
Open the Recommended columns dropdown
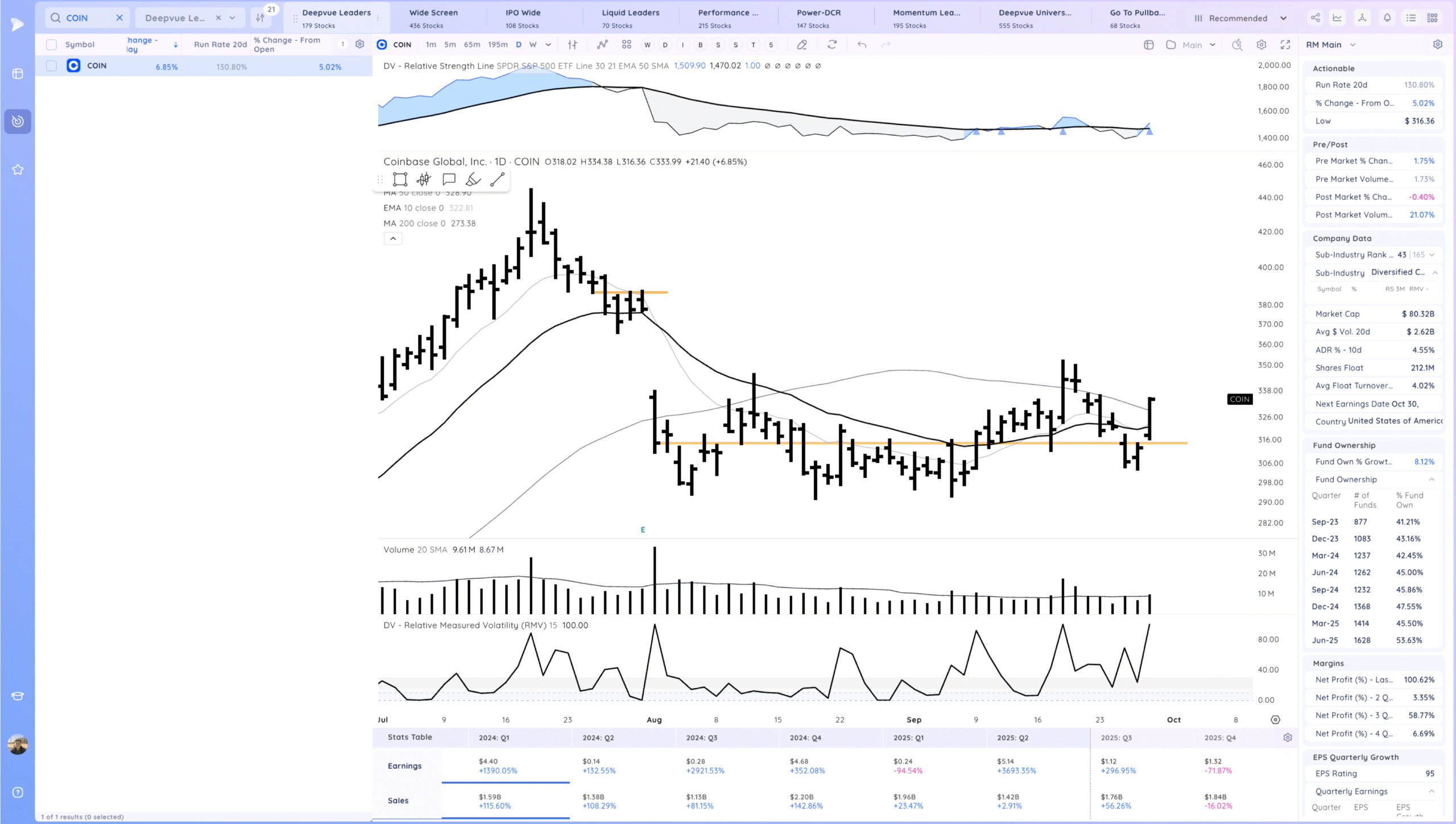(x=1240, y=18)
